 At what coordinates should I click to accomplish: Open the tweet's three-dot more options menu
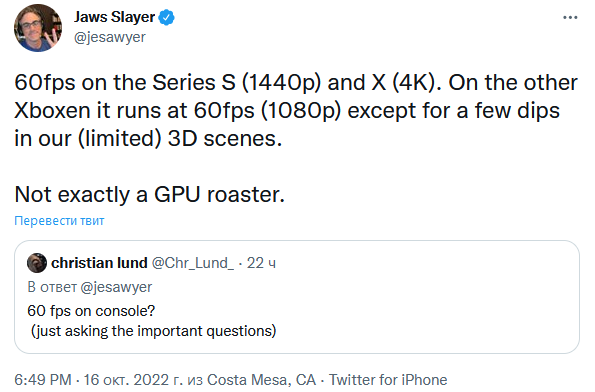[x=570, y=17]
